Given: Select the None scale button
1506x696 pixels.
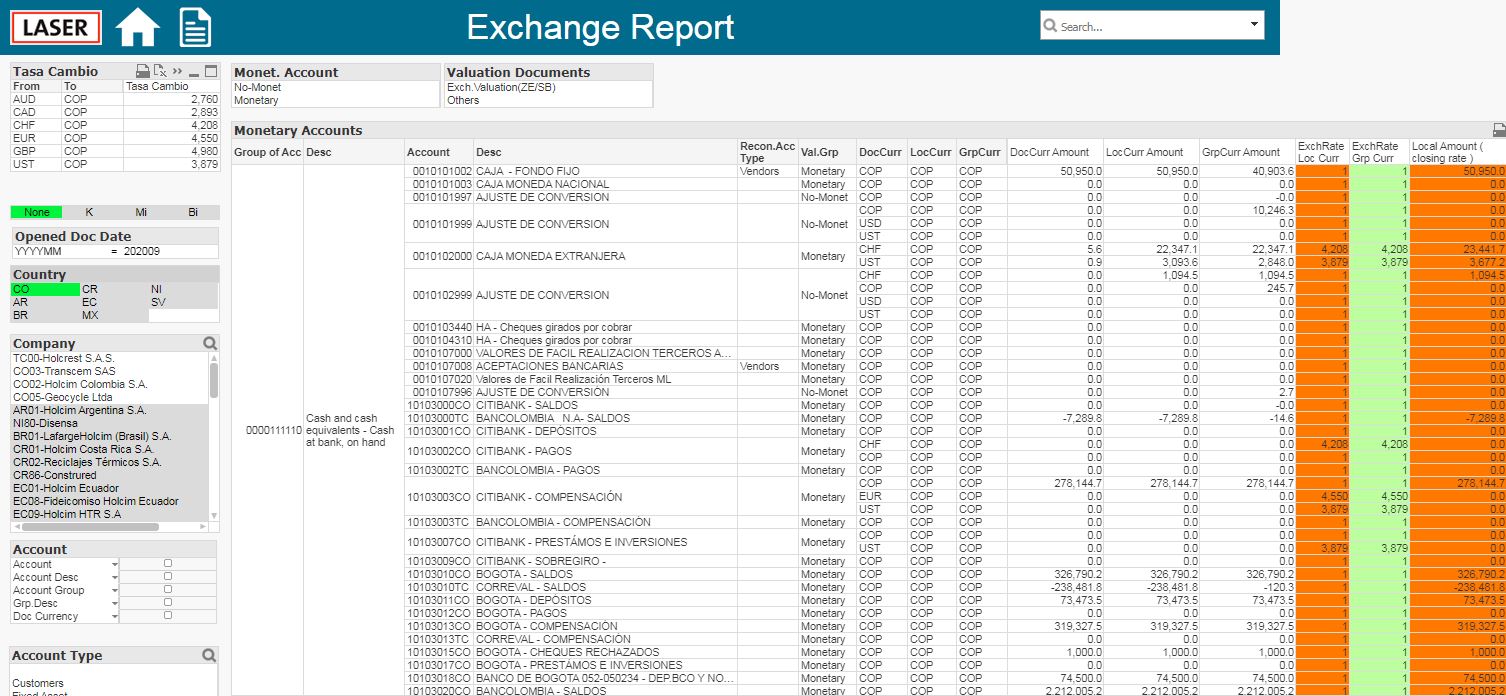Looking at the screenshot, I should [37, 212].
